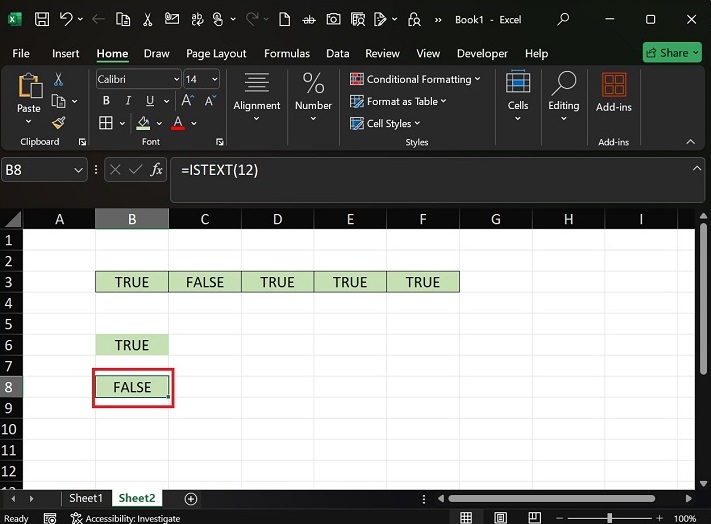
Task: Open the Formulas ribbon tab
Action: coord(287,53)
